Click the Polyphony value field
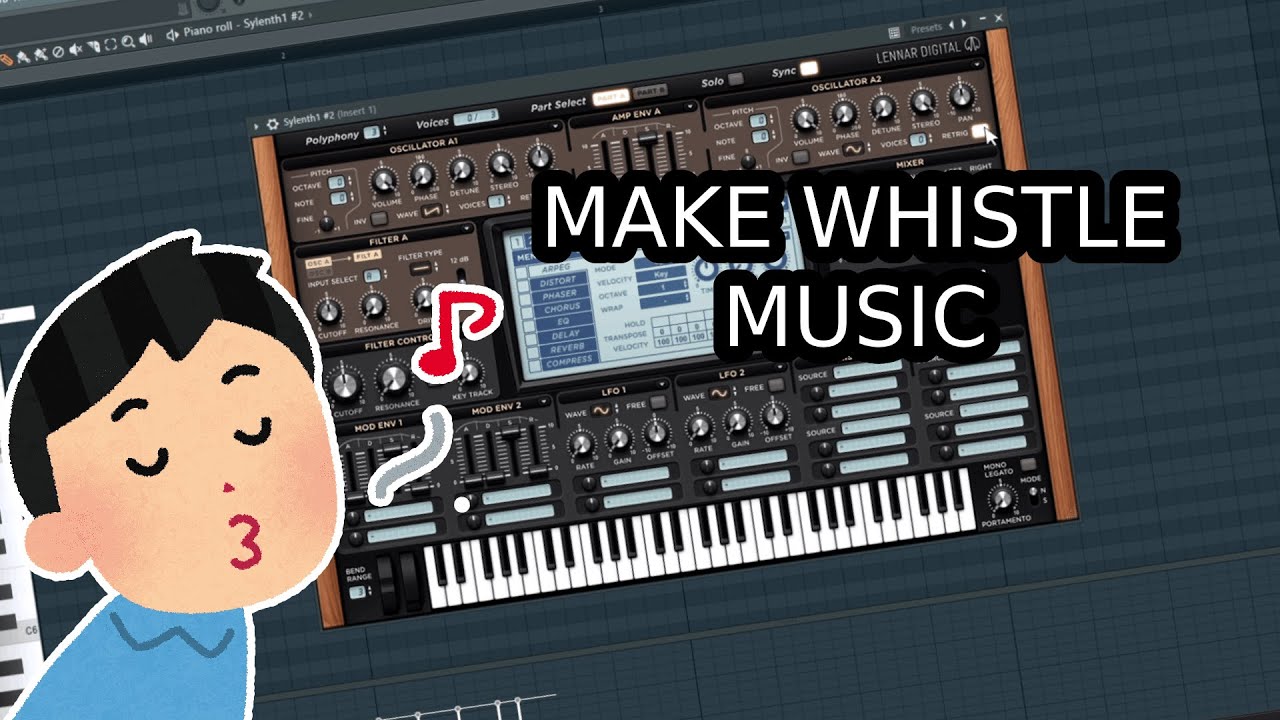 tap(371, 132)
